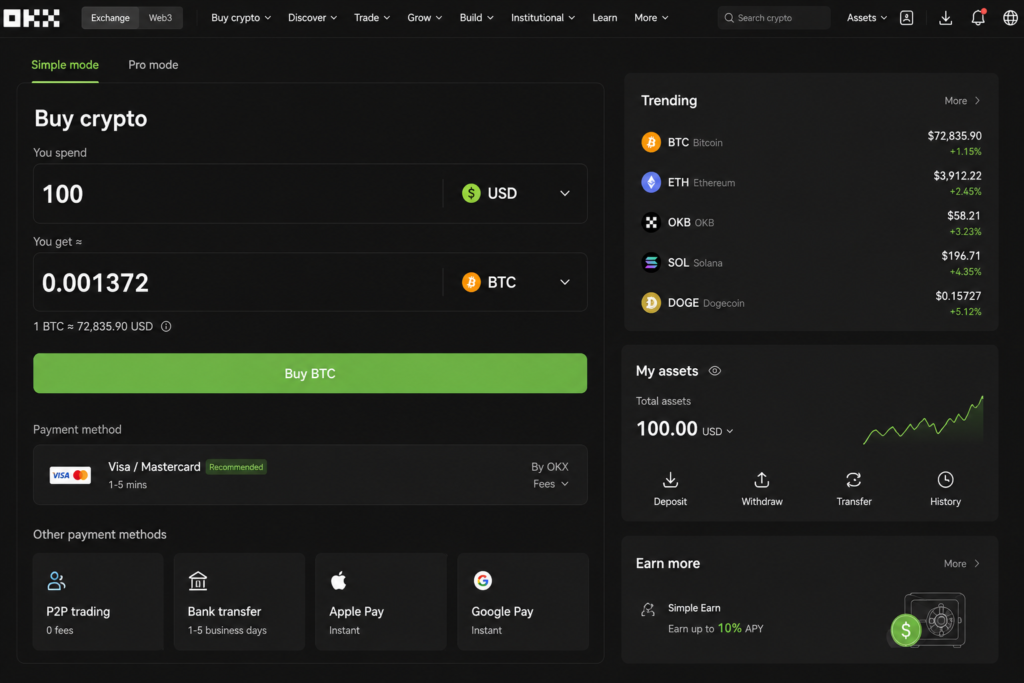1024x683 pixels.
Task: Click the Buy BTC button
Action: [x=310, y=373]
